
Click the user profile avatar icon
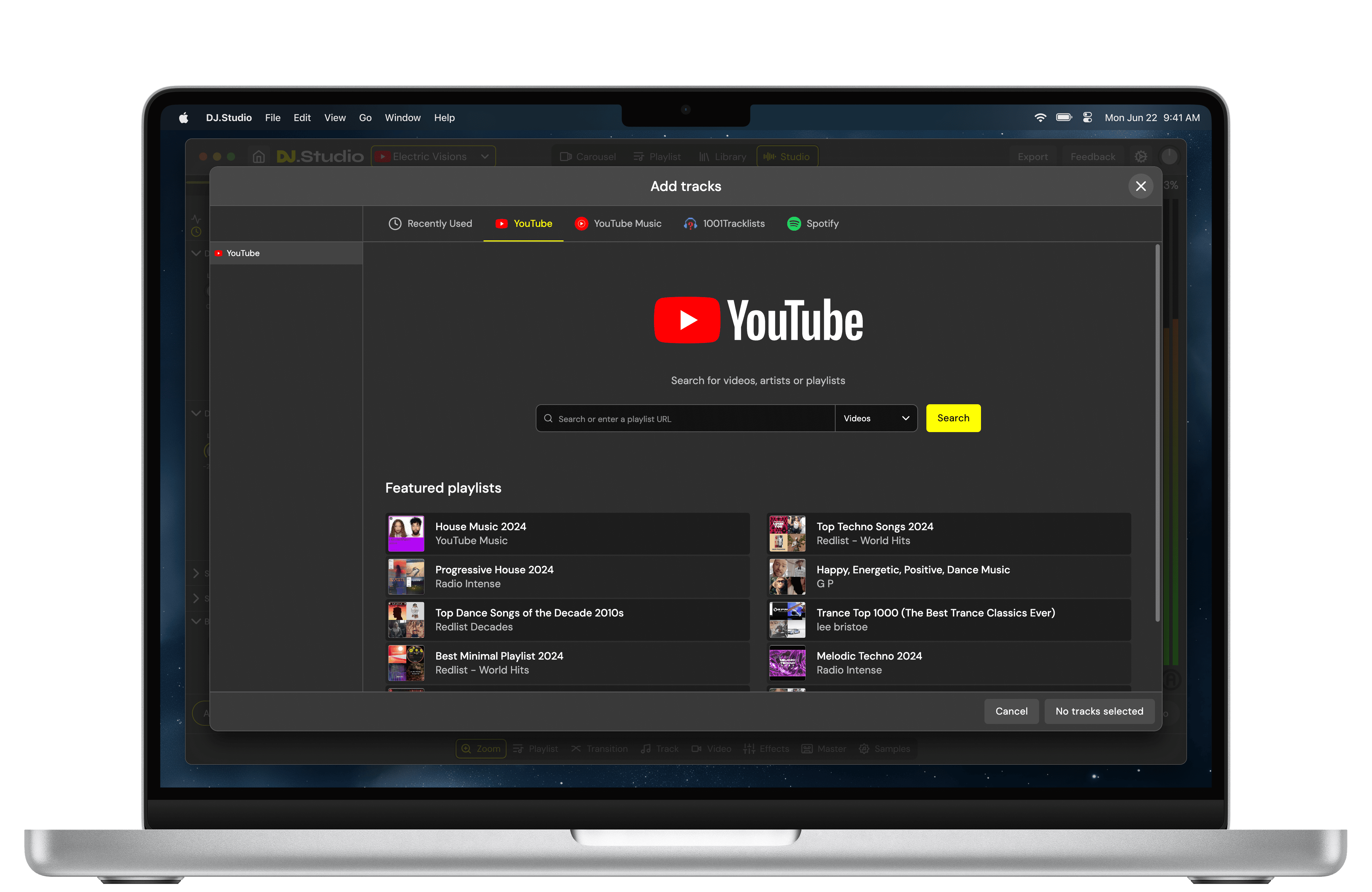[x=1169, y=157]
